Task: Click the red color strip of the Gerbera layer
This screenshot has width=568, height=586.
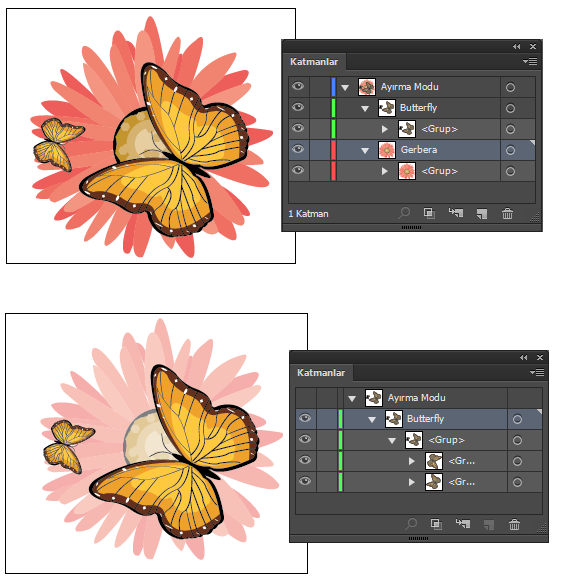Action: 333,150
